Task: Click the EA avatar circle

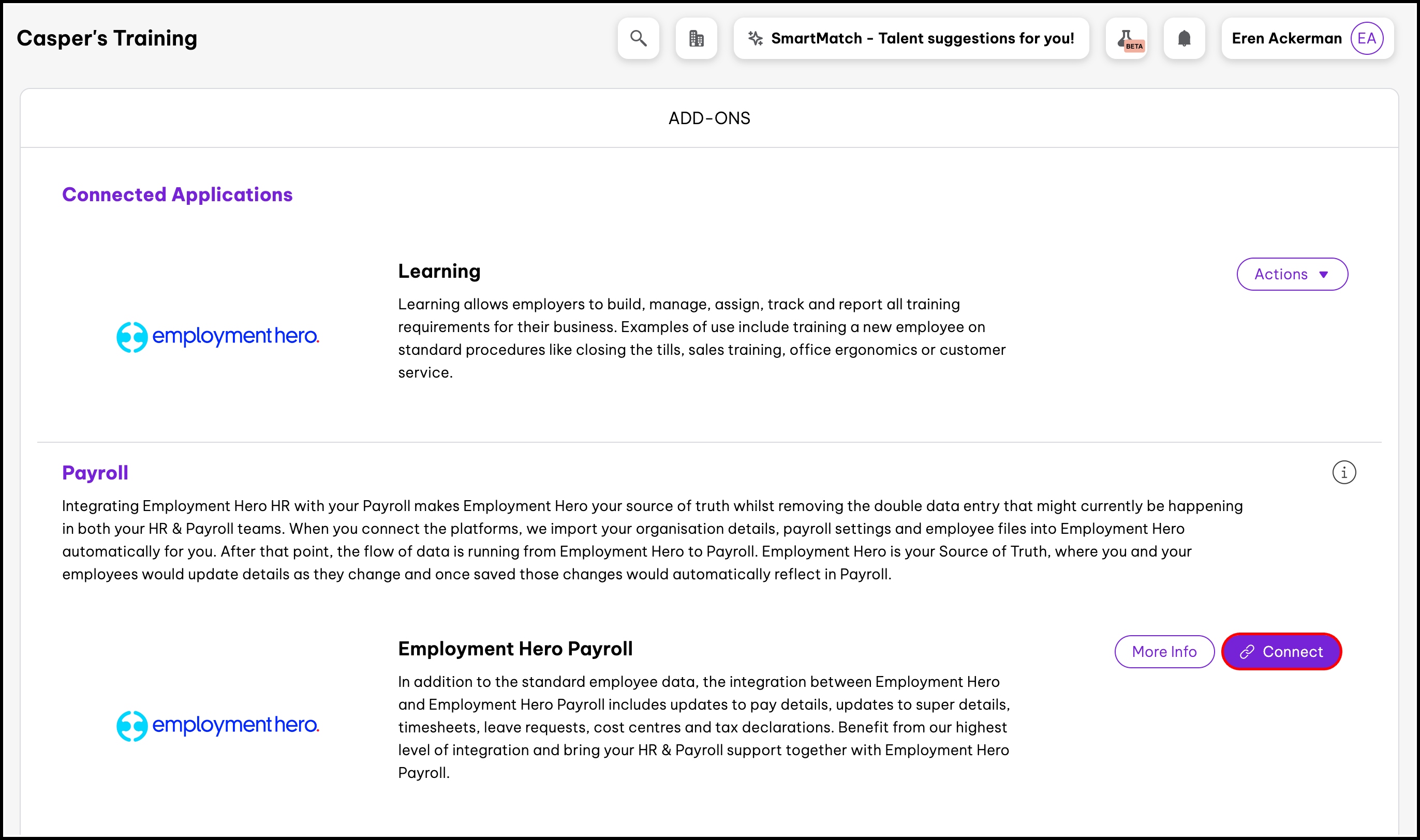Action: point(1366,38)
